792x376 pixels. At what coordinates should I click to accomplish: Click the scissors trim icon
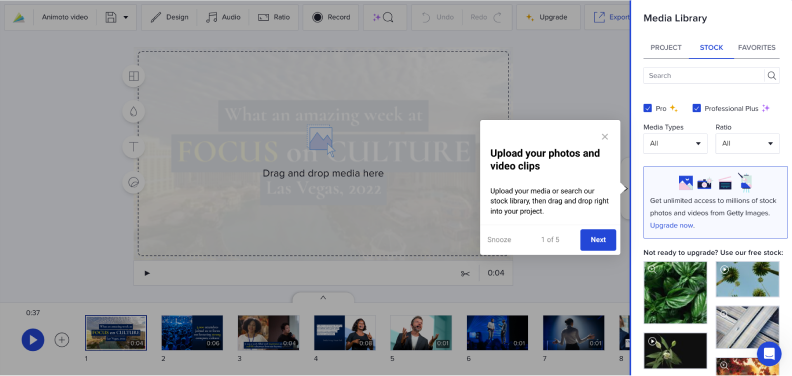tap(465, 273)
